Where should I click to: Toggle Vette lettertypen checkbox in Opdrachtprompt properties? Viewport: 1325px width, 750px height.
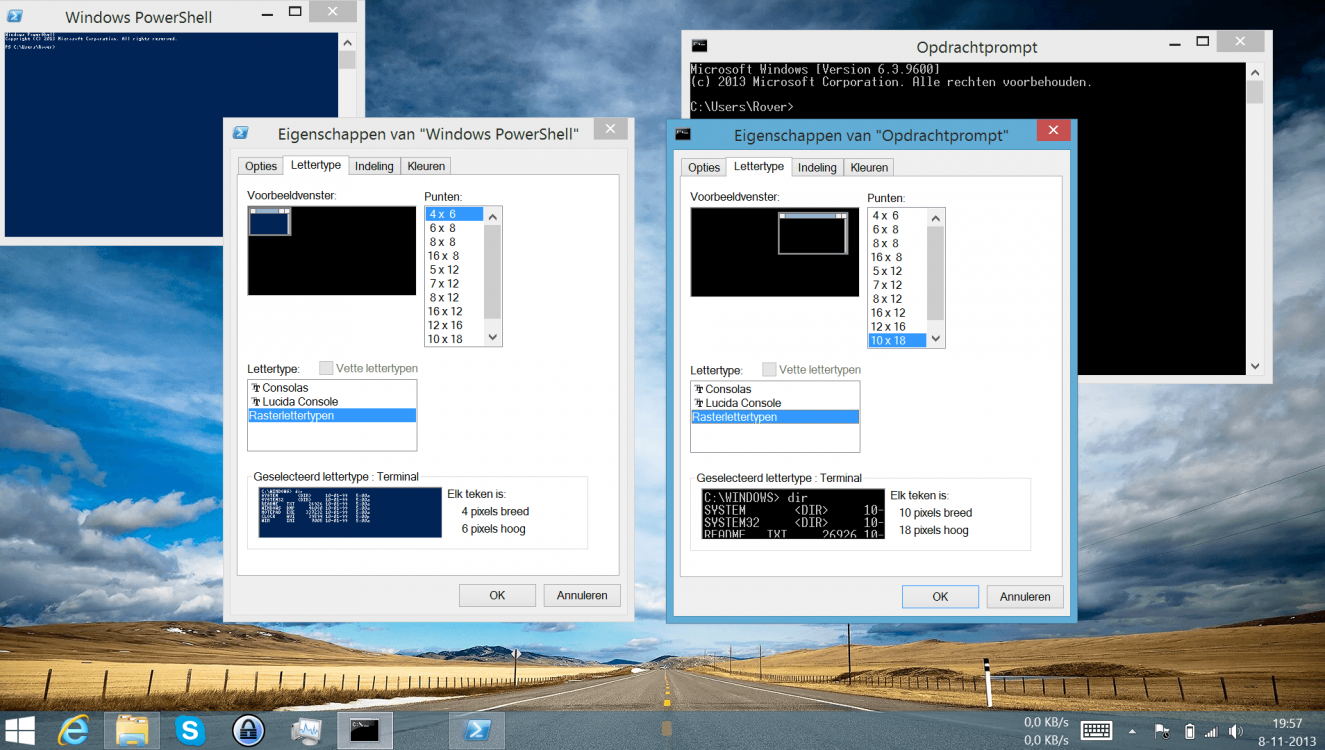(769, 369)
